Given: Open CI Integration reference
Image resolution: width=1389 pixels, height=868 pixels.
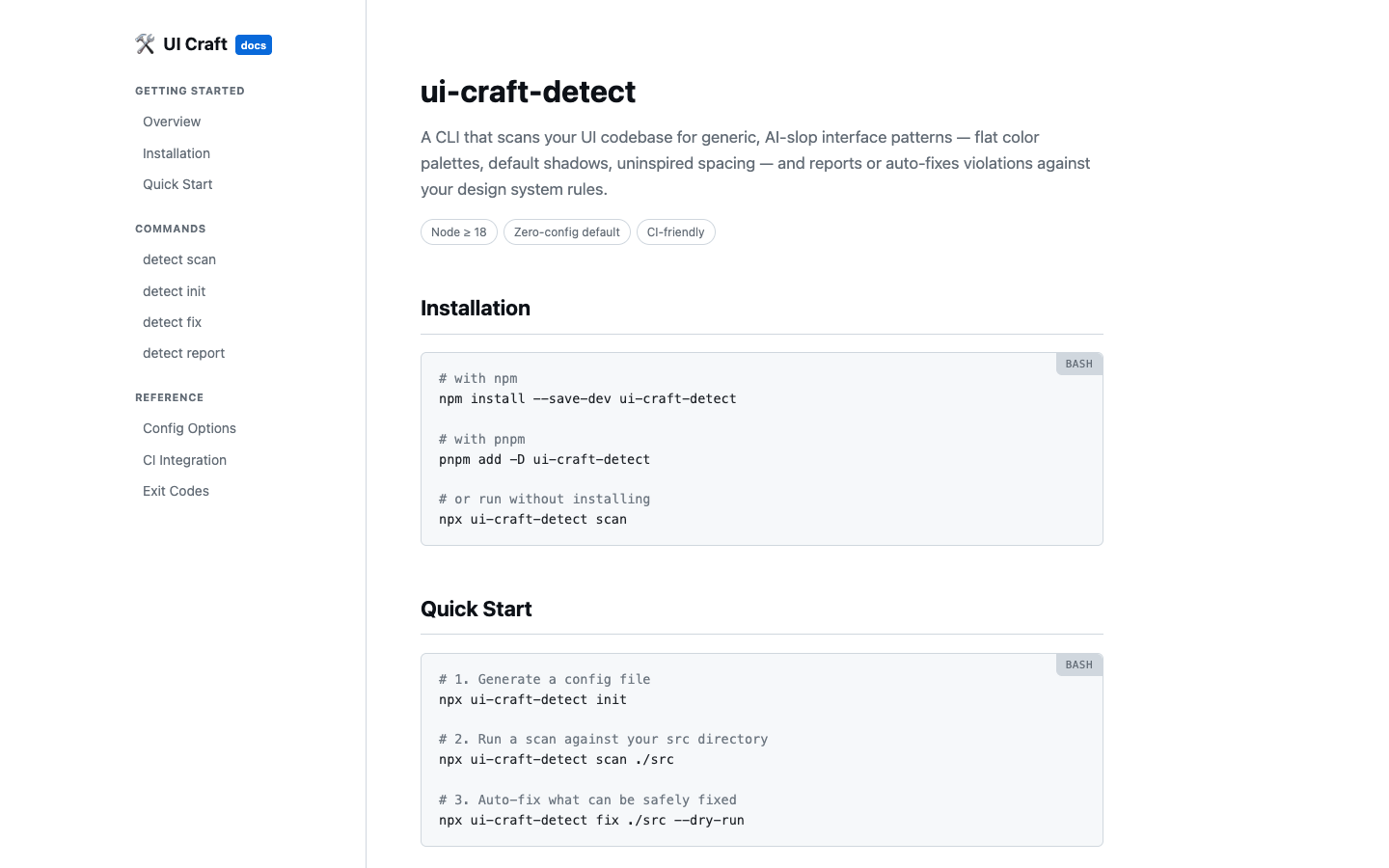Looking at the screenshot, I should [184, 460].
